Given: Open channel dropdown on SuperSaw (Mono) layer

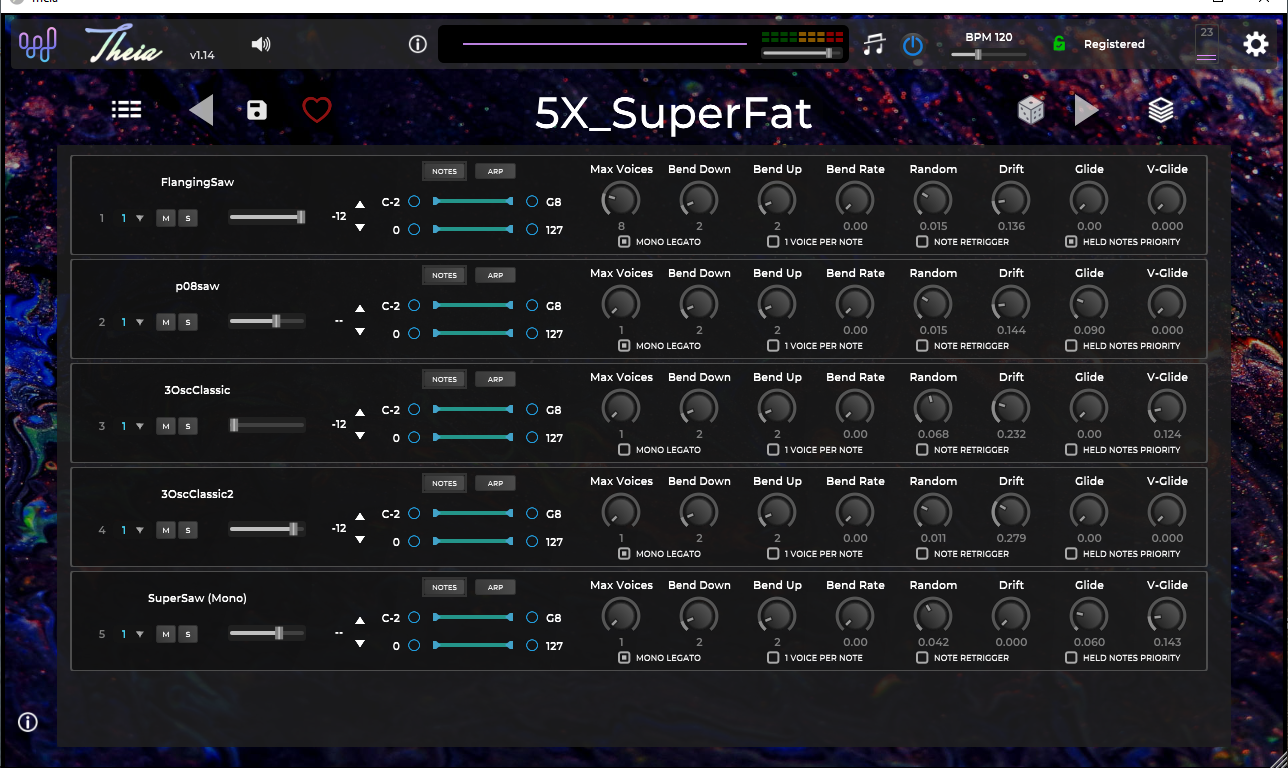Looking at the screenshot, I should point(140,634).
